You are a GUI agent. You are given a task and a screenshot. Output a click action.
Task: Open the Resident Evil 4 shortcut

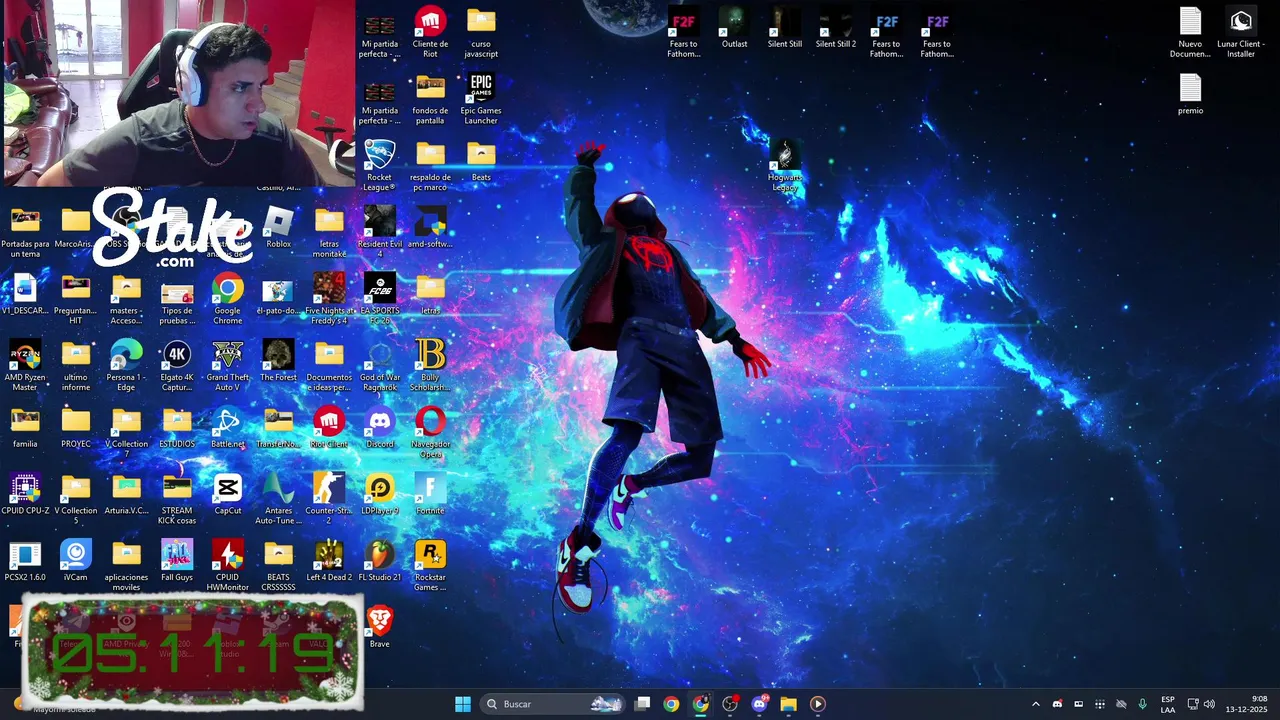tap(380, 233)
